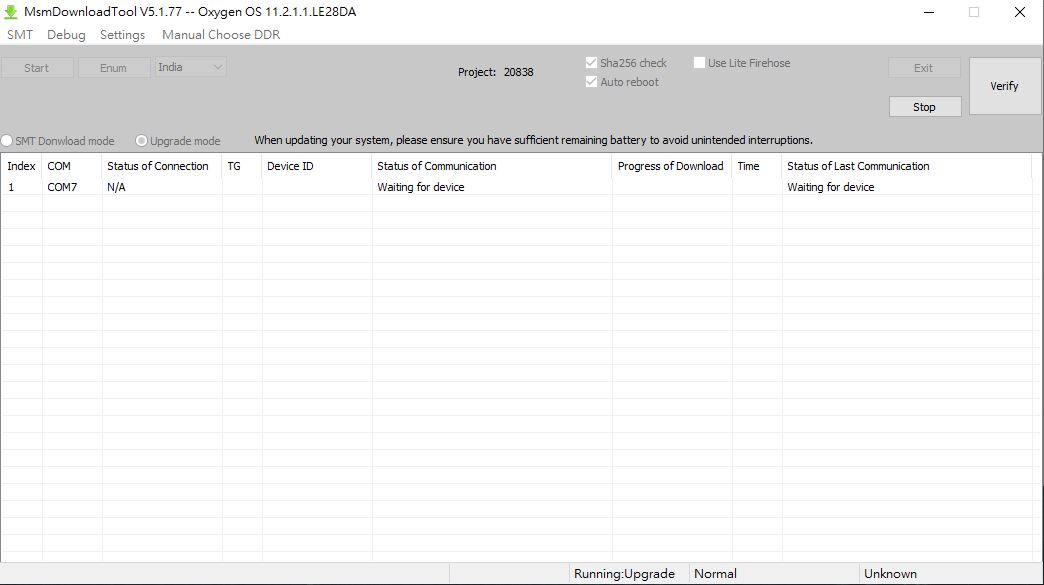This screenshot has height=585, width=1044.
Task: Click the Status of Communication column header
Action: pos(492,166)
